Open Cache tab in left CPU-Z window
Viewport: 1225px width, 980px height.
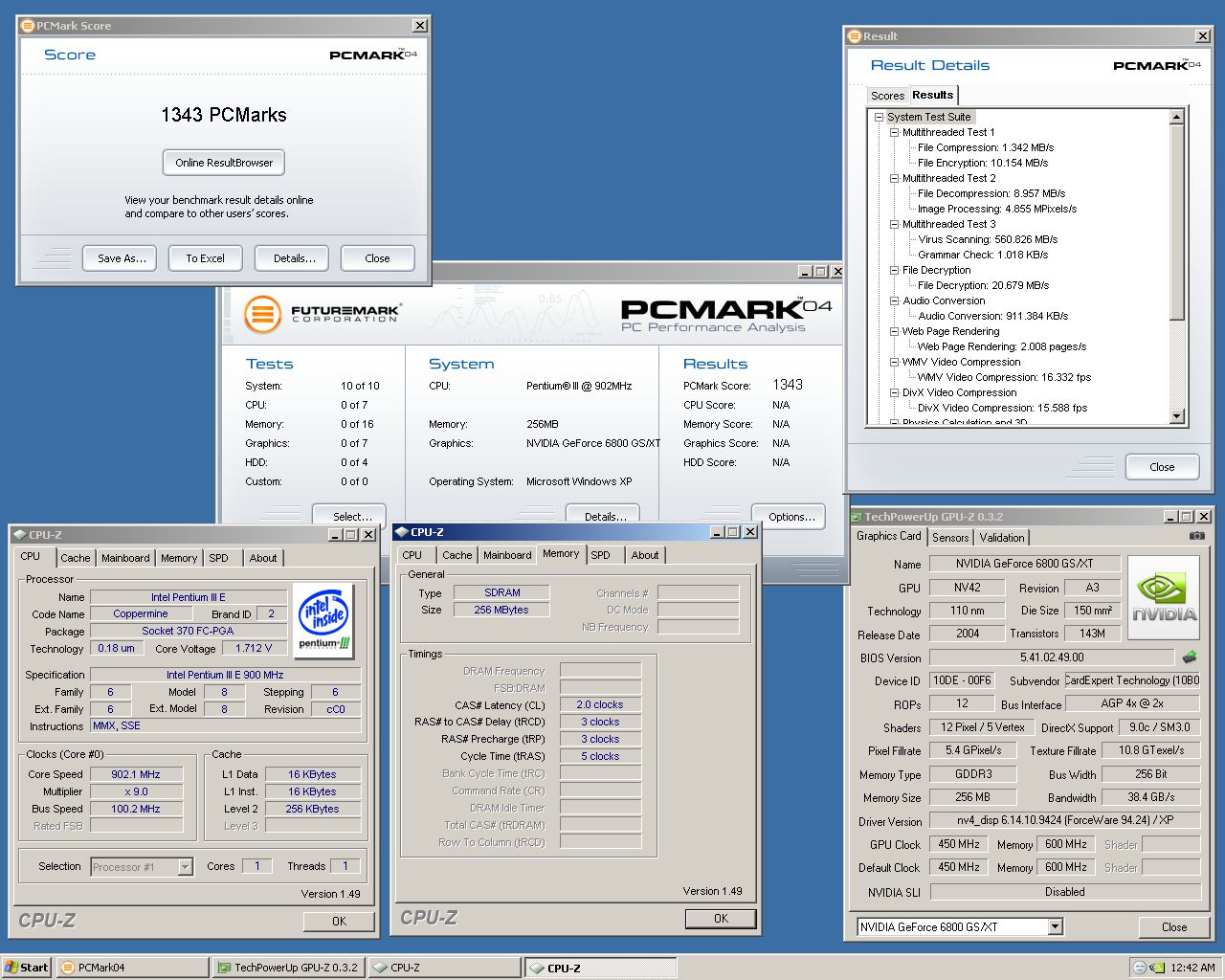pyautogui.click(x=76, y=558)
